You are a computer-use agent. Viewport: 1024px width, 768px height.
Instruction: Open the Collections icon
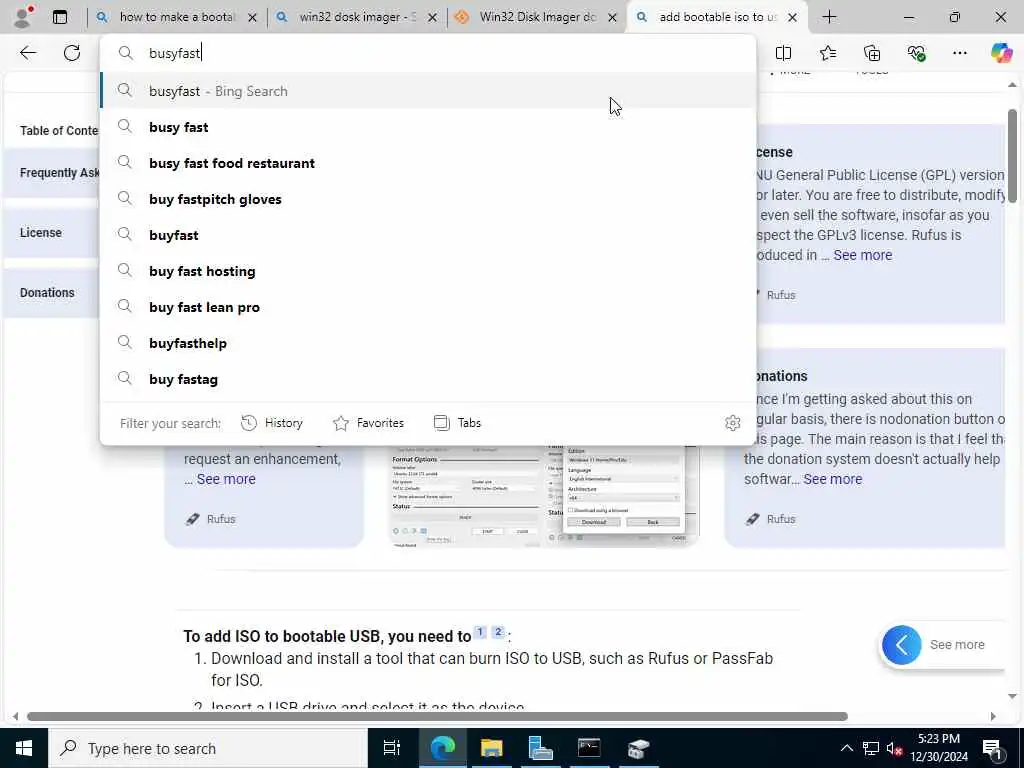(x=872, y=53)
